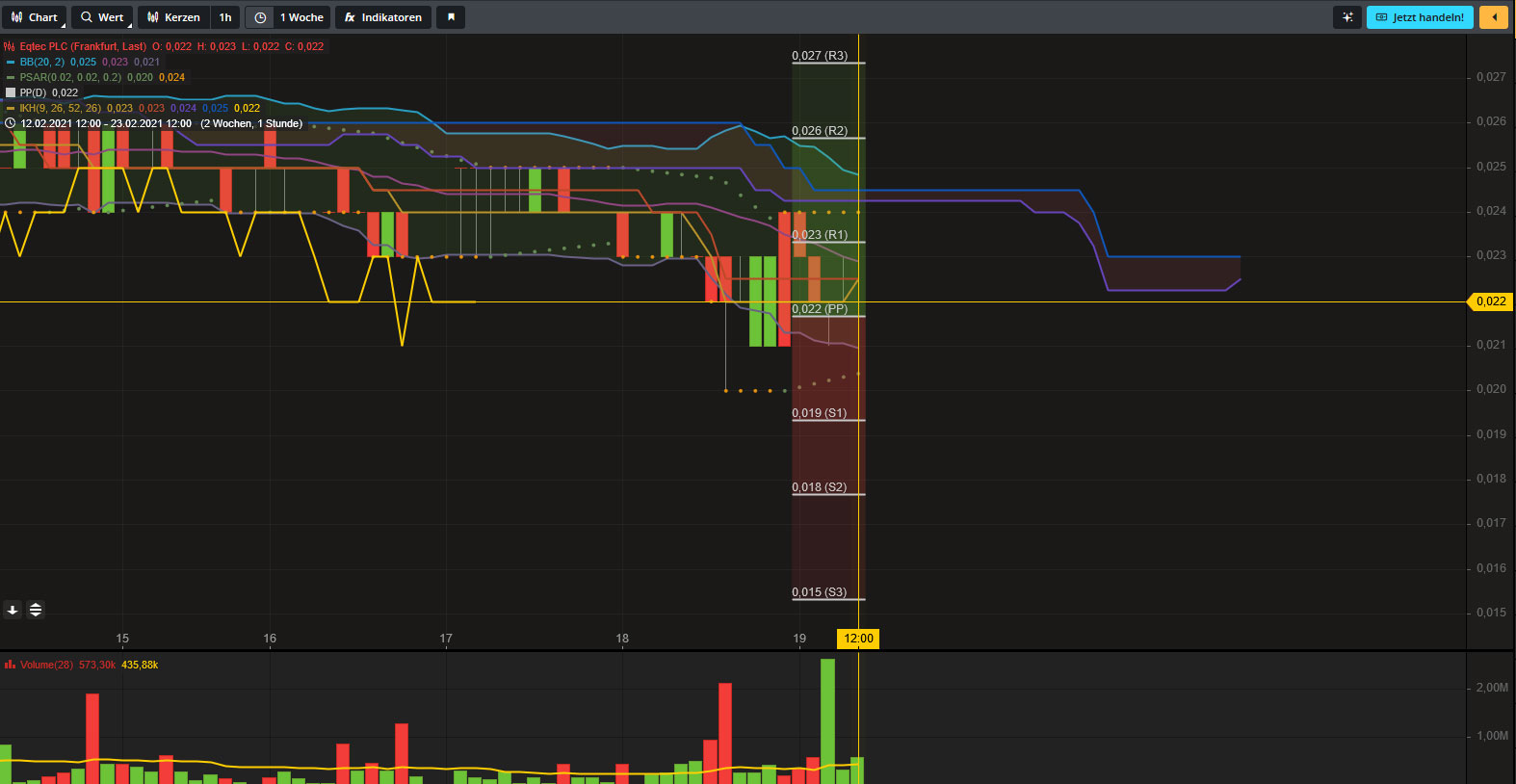
Task: Click the Jetzt handeln! button
Action: point(1420,17)
